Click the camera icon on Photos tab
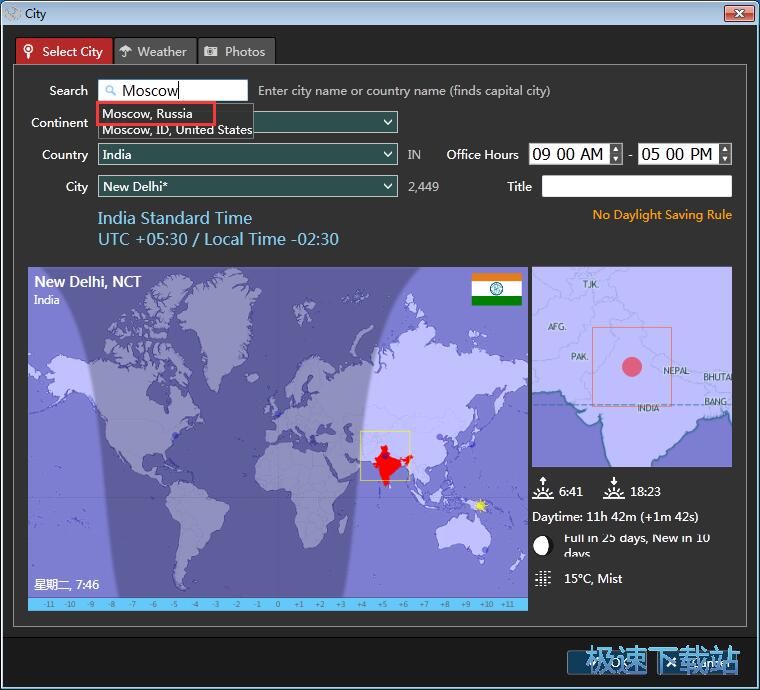This screenshot has height=690, width=760. [210, 51]
